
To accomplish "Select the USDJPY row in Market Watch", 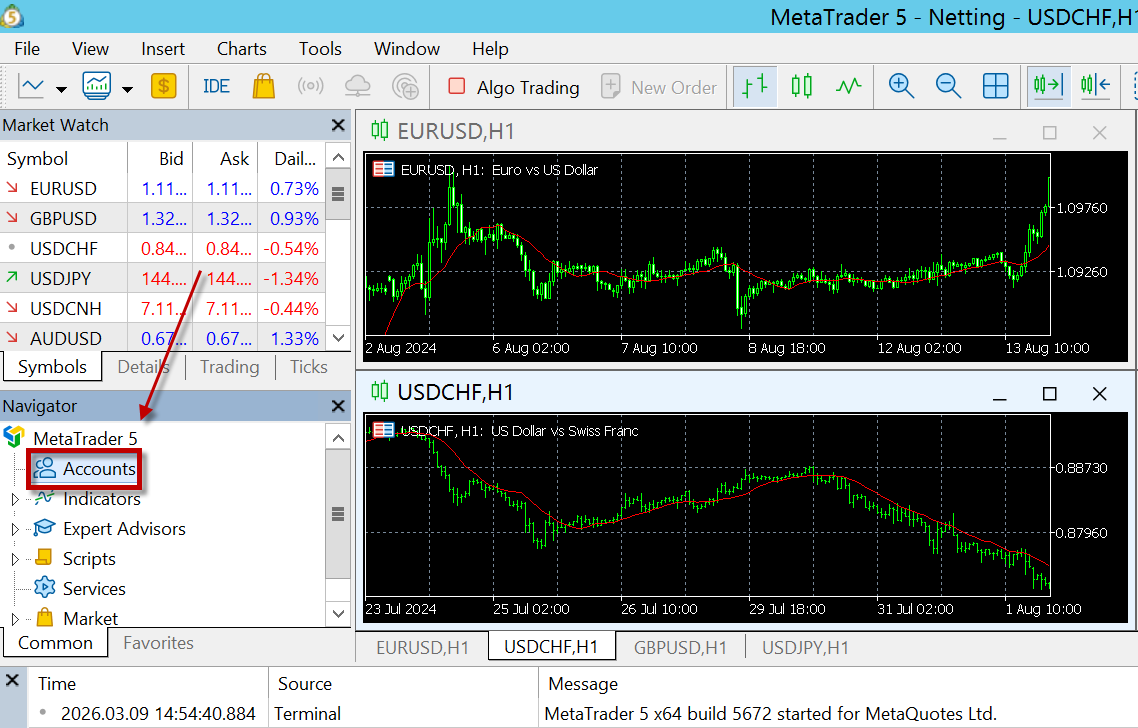I will click(63, 279).
